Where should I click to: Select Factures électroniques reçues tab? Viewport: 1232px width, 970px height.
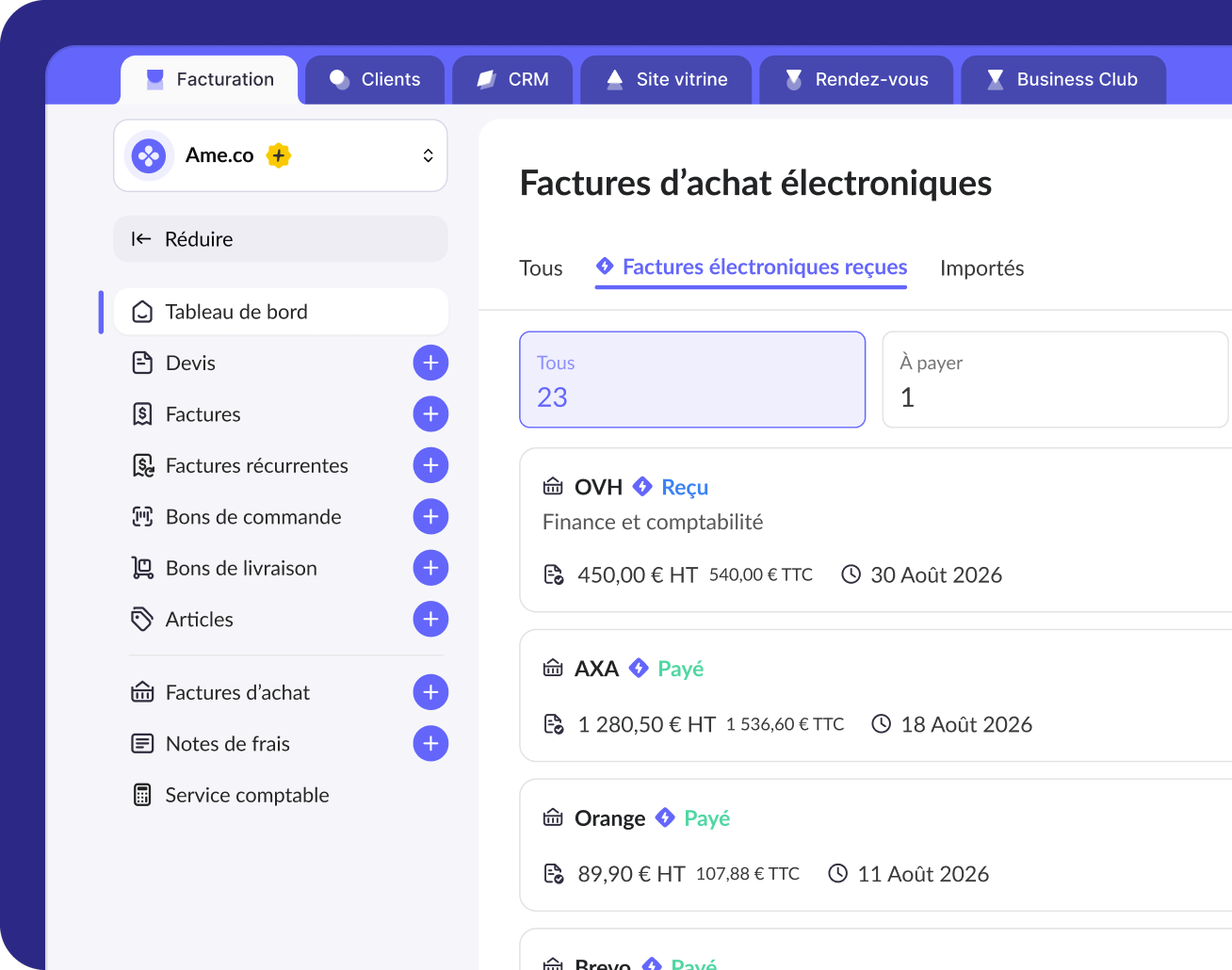pyautogui.click(x=752, y=268)
